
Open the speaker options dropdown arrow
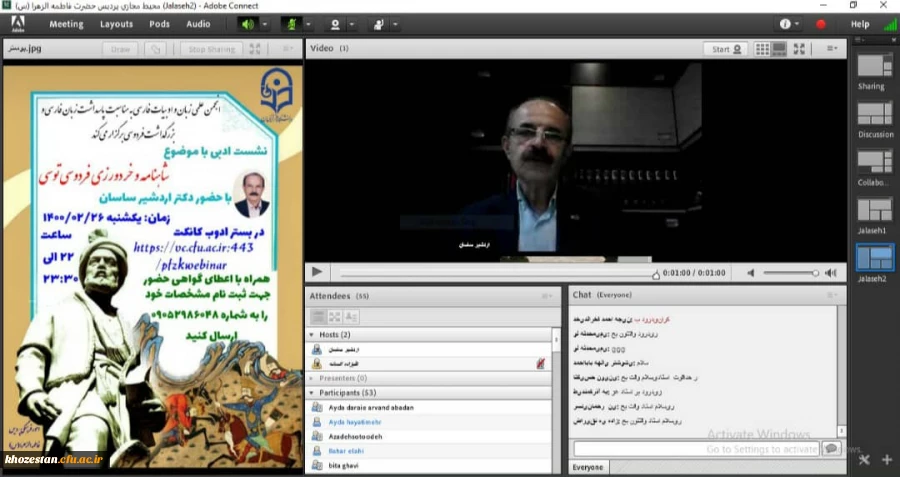click(x=264, y=24)
